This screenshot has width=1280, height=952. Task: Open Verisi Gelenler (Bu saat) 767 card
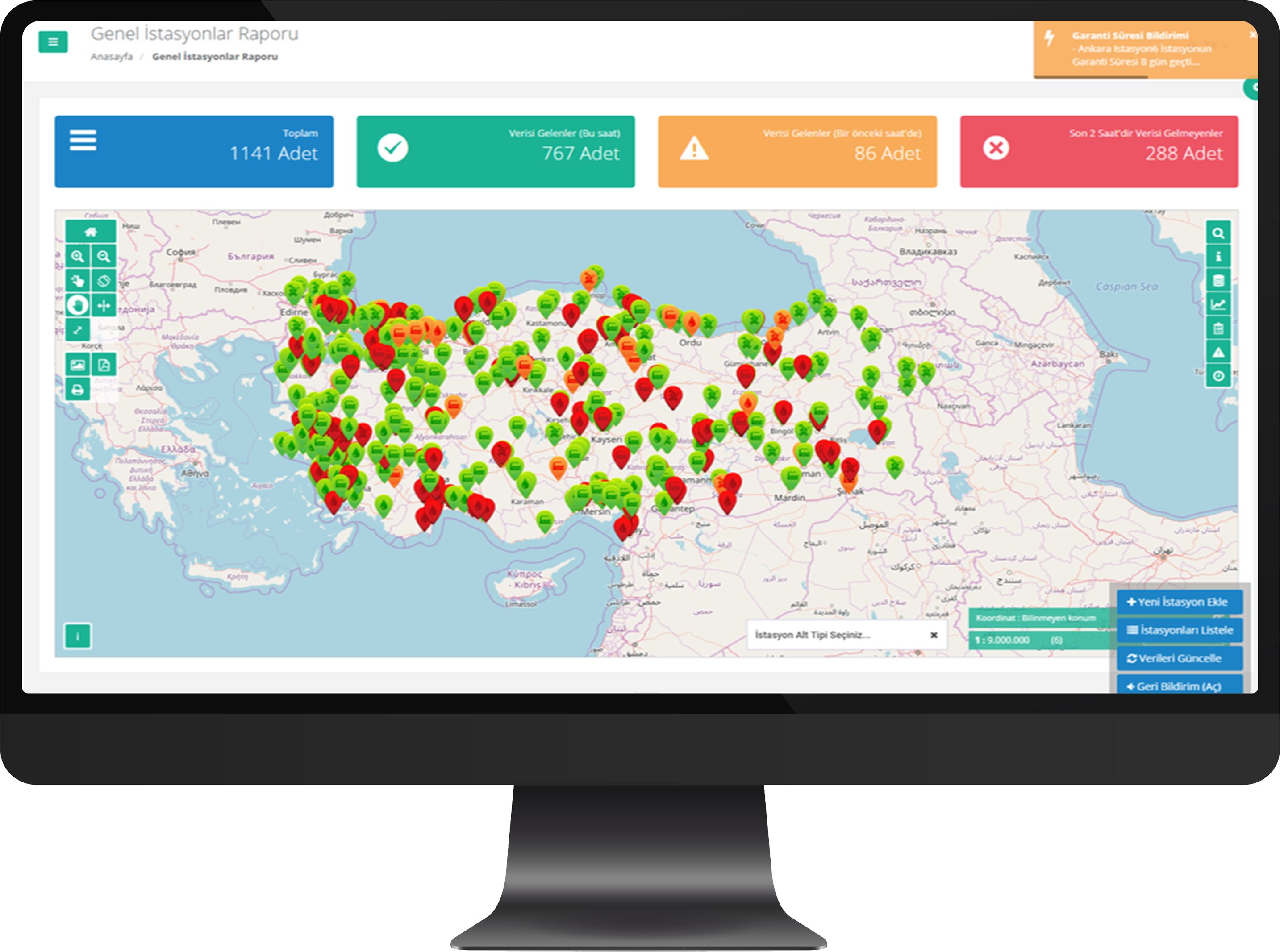coord(496,152)
